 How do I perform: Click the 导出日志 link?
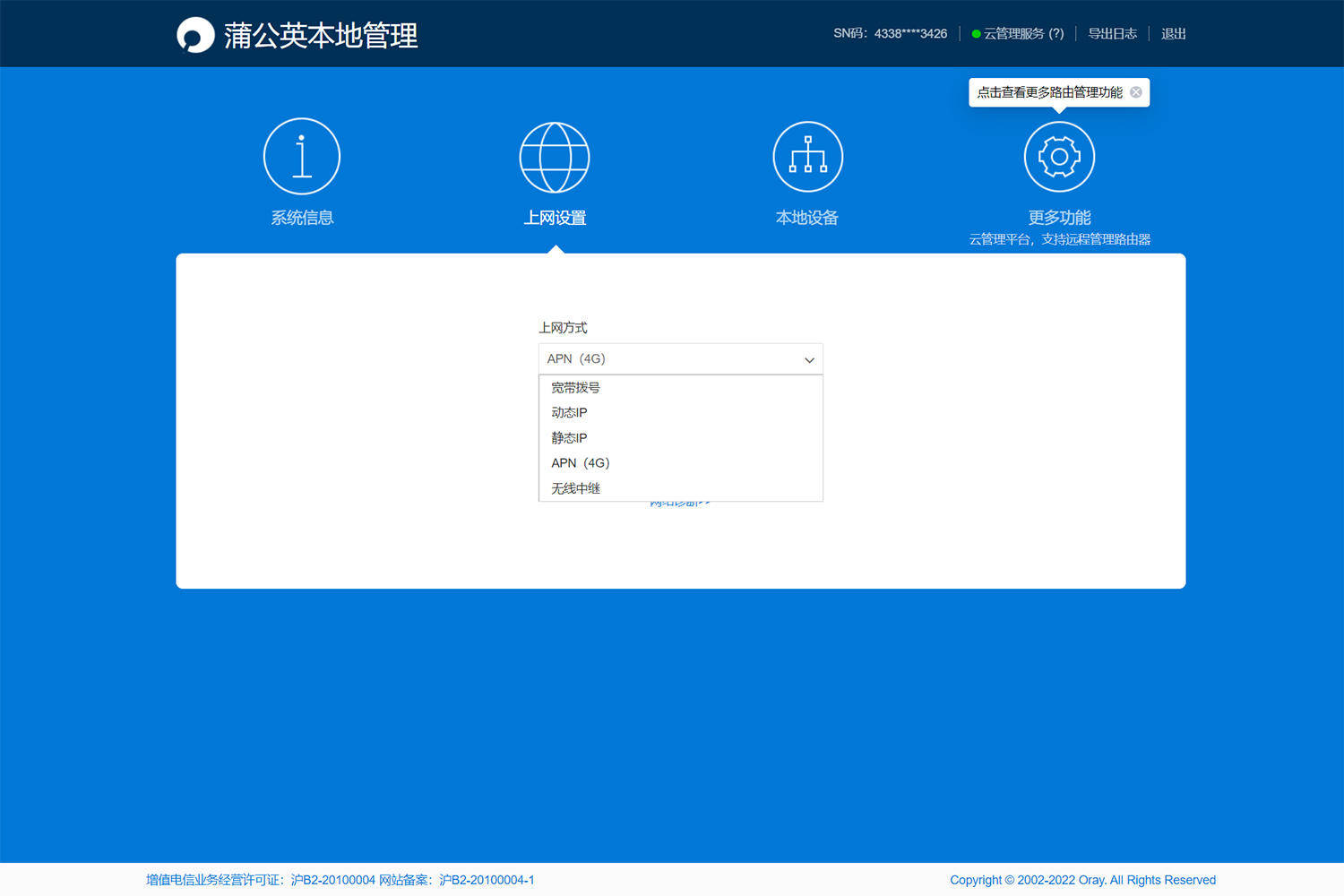tap(1112, 34)
